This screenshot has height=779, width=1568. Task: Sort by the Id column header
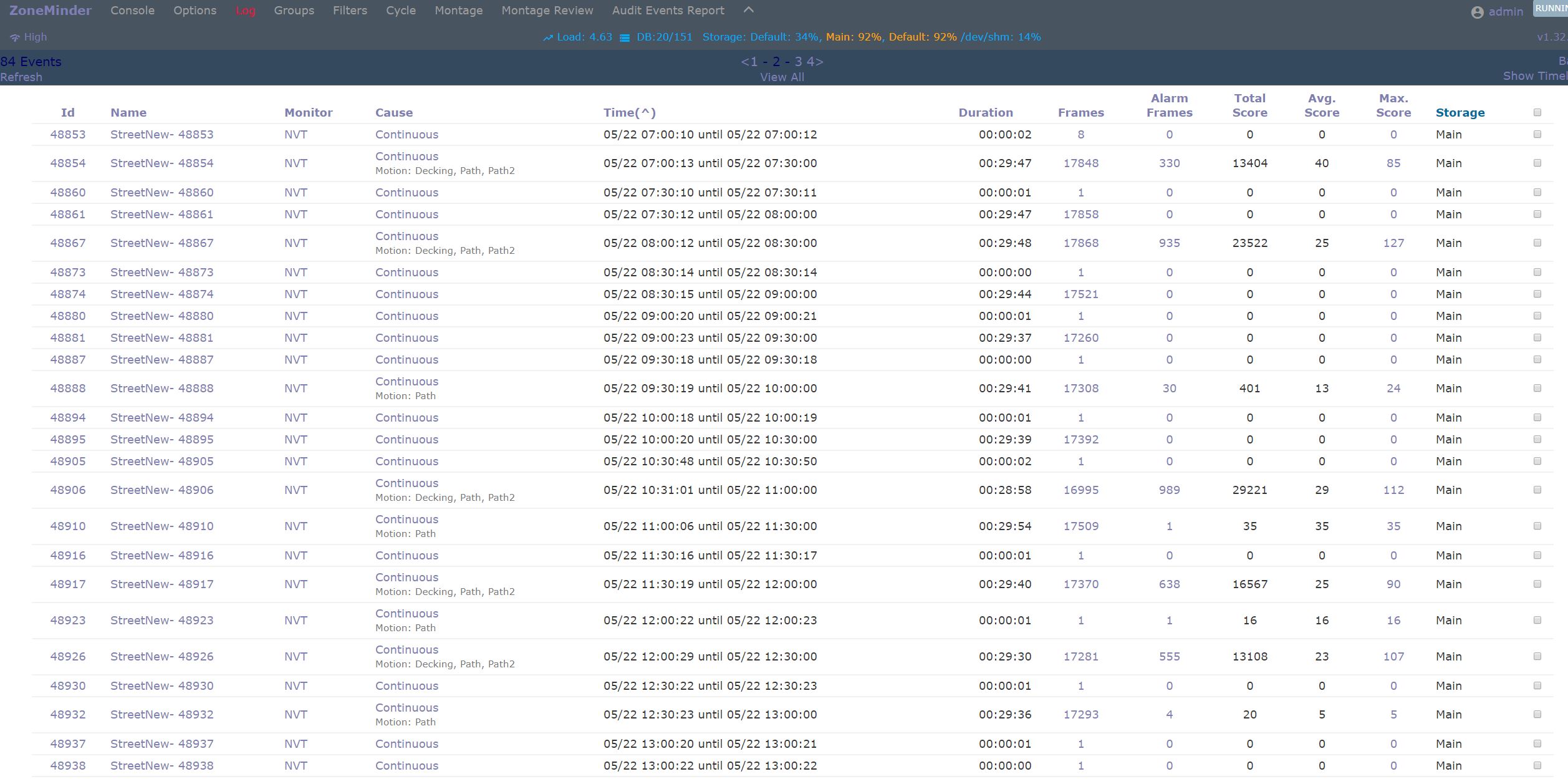click(67, 113)
